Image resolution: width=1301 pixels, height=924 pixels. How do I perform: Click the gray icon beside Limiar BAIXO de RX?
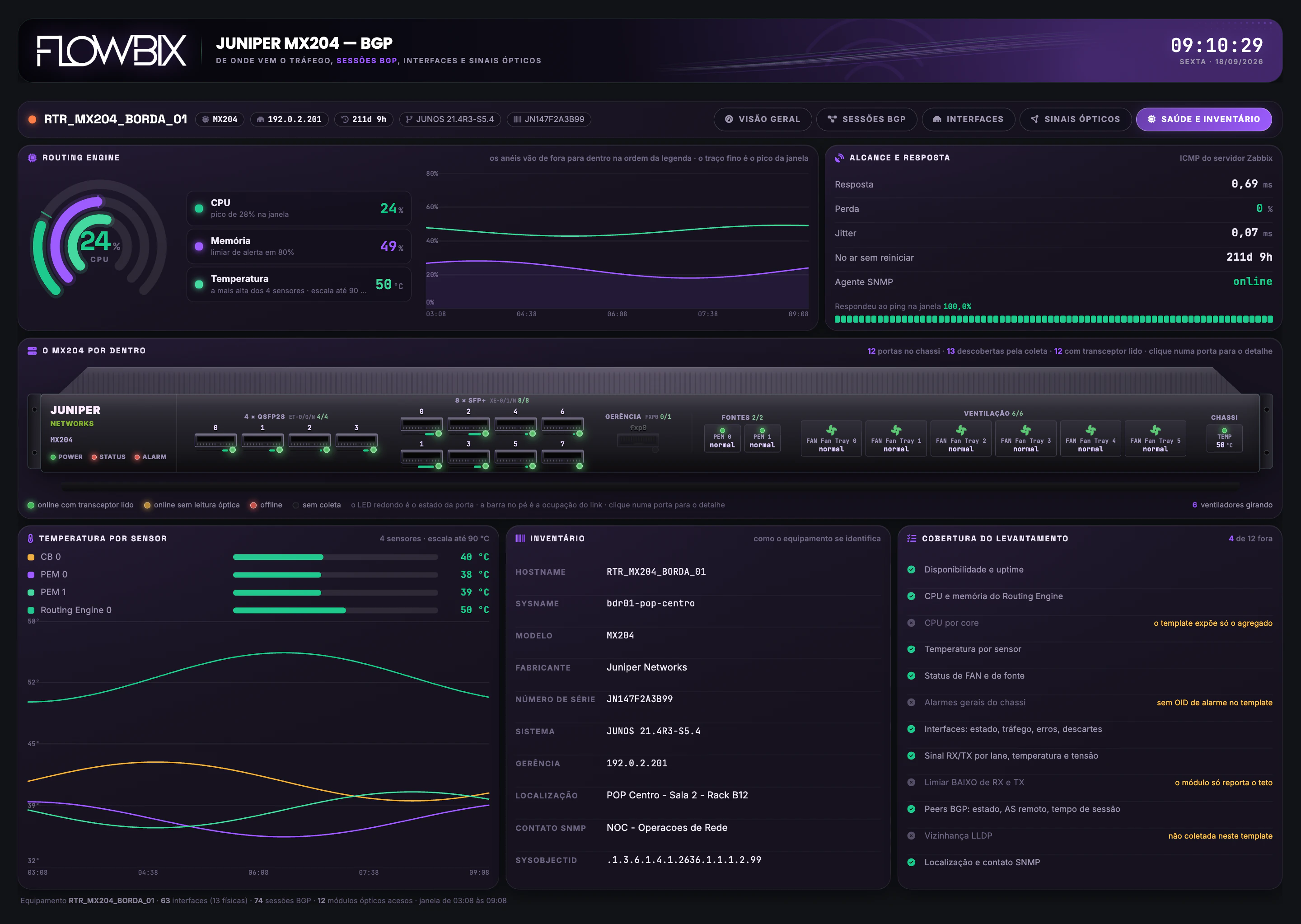tap(911, 782)
